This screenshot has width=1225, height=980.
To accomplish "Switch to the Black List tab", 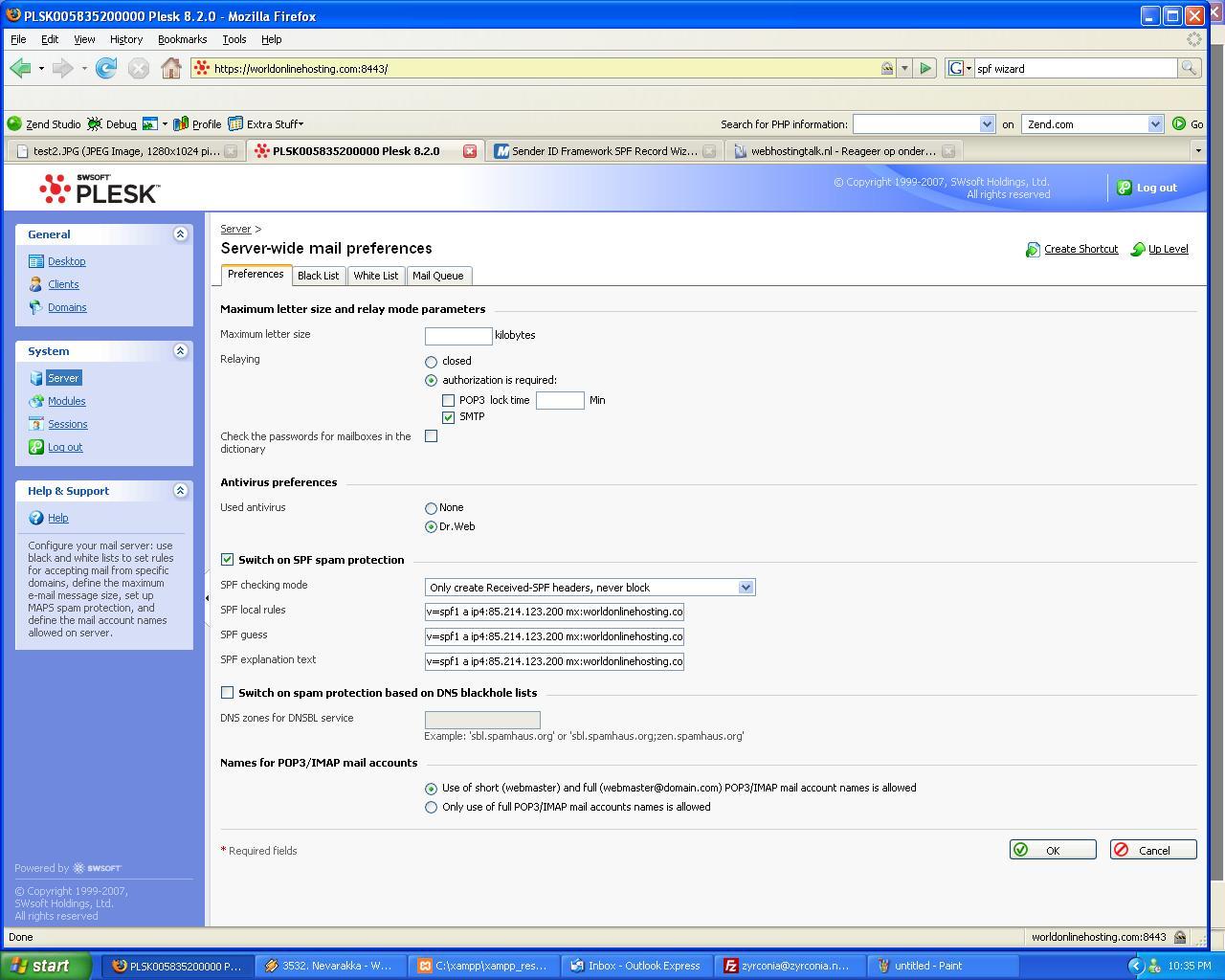I will pos(318,276).
